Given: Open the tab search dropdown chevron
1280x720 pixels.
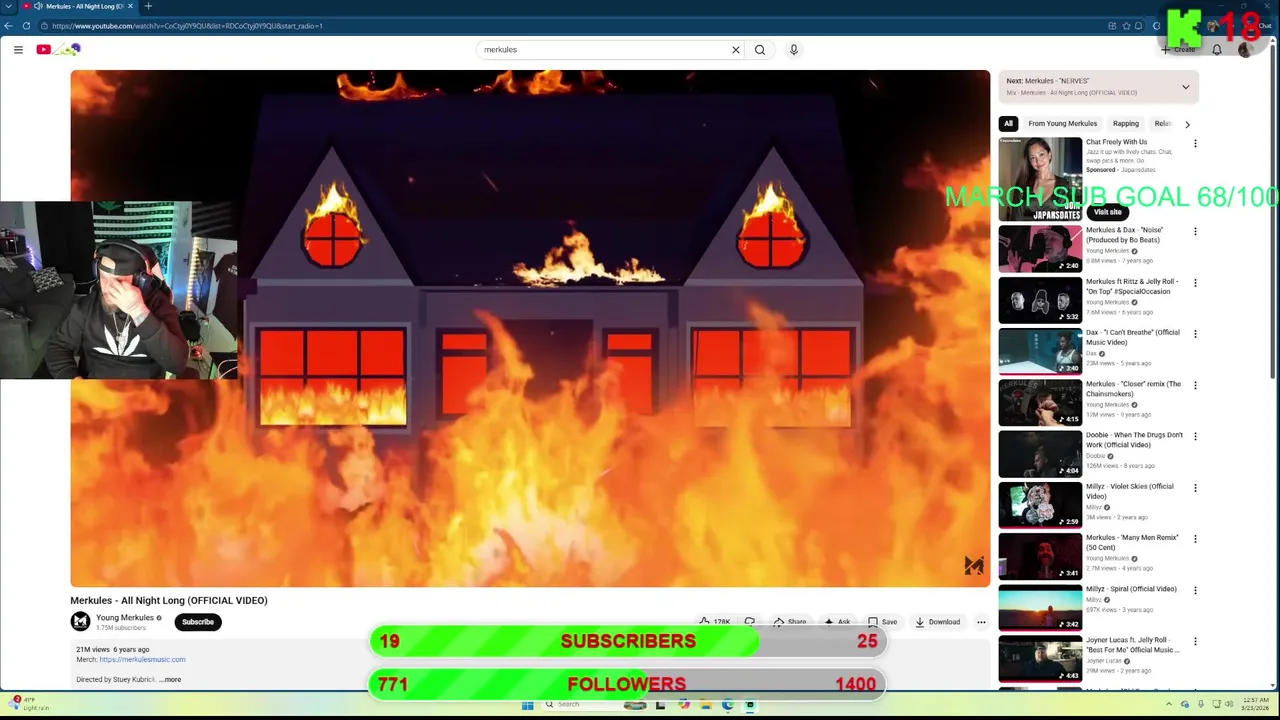Looking at the screenshot, I should 9,6.
